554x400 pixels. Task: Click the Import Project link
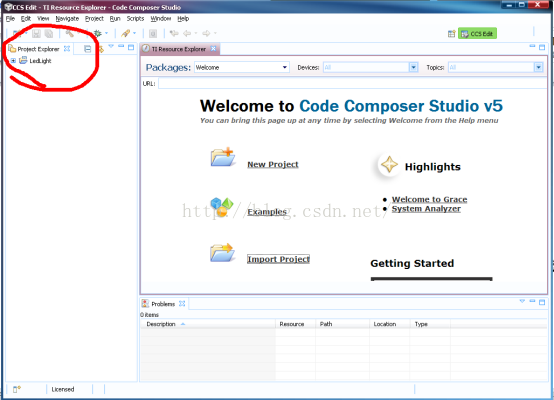point(278,259)
